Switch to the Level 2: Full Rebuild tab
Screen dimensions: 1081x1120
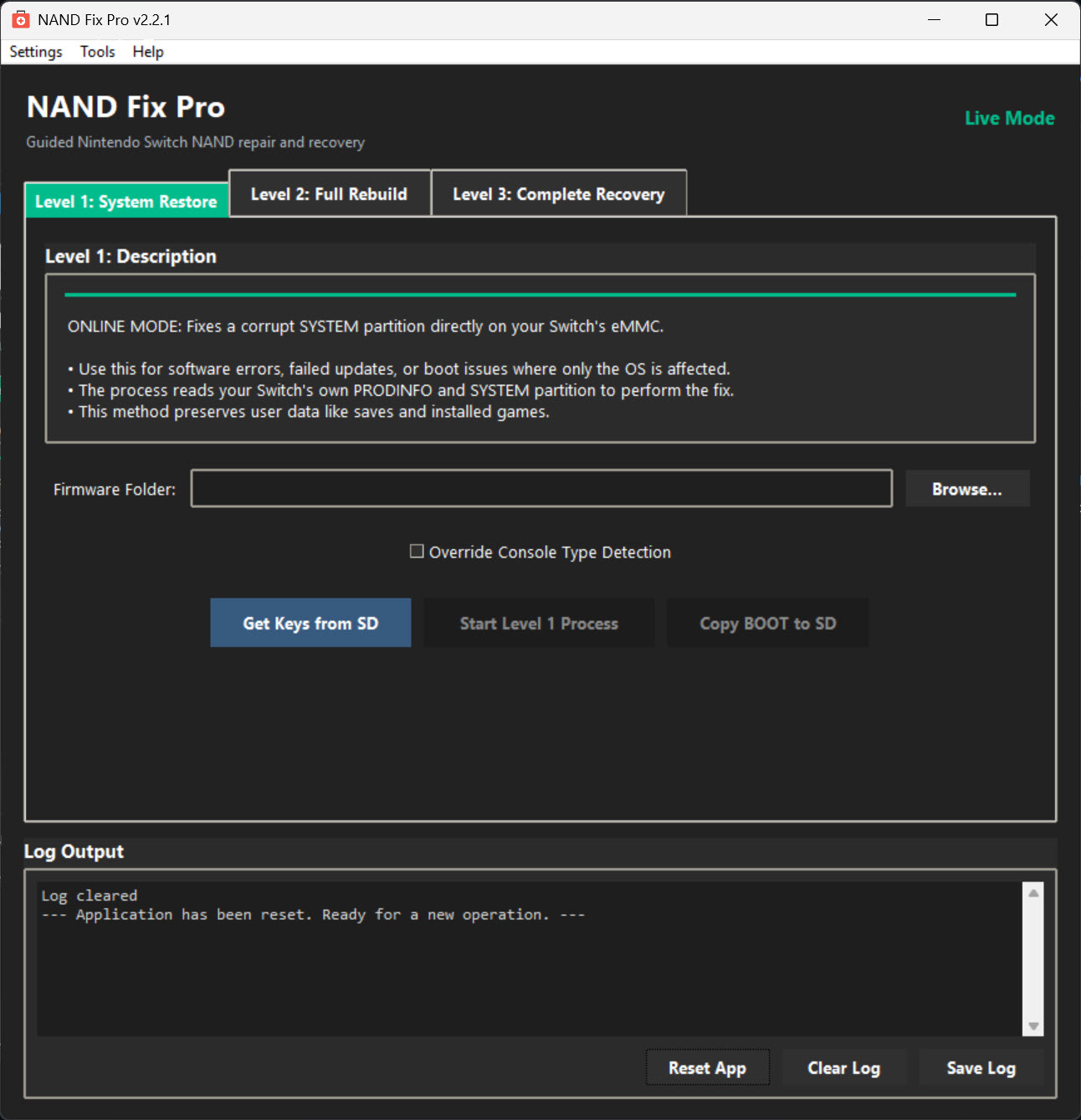[330, 193]
